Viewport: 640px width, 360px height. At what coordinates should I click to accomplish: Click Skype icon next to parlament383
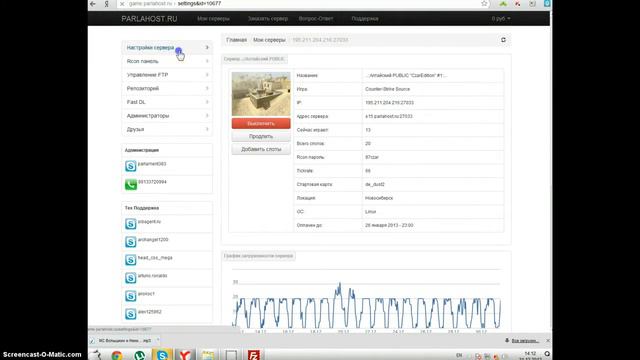[x=131, y=166]
